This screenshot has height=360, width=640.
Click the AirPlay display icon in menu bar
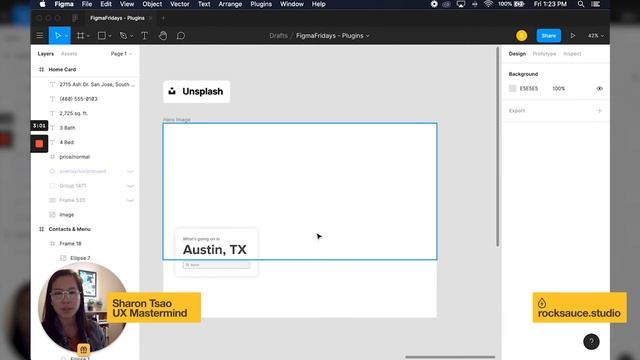pos(460,4)
